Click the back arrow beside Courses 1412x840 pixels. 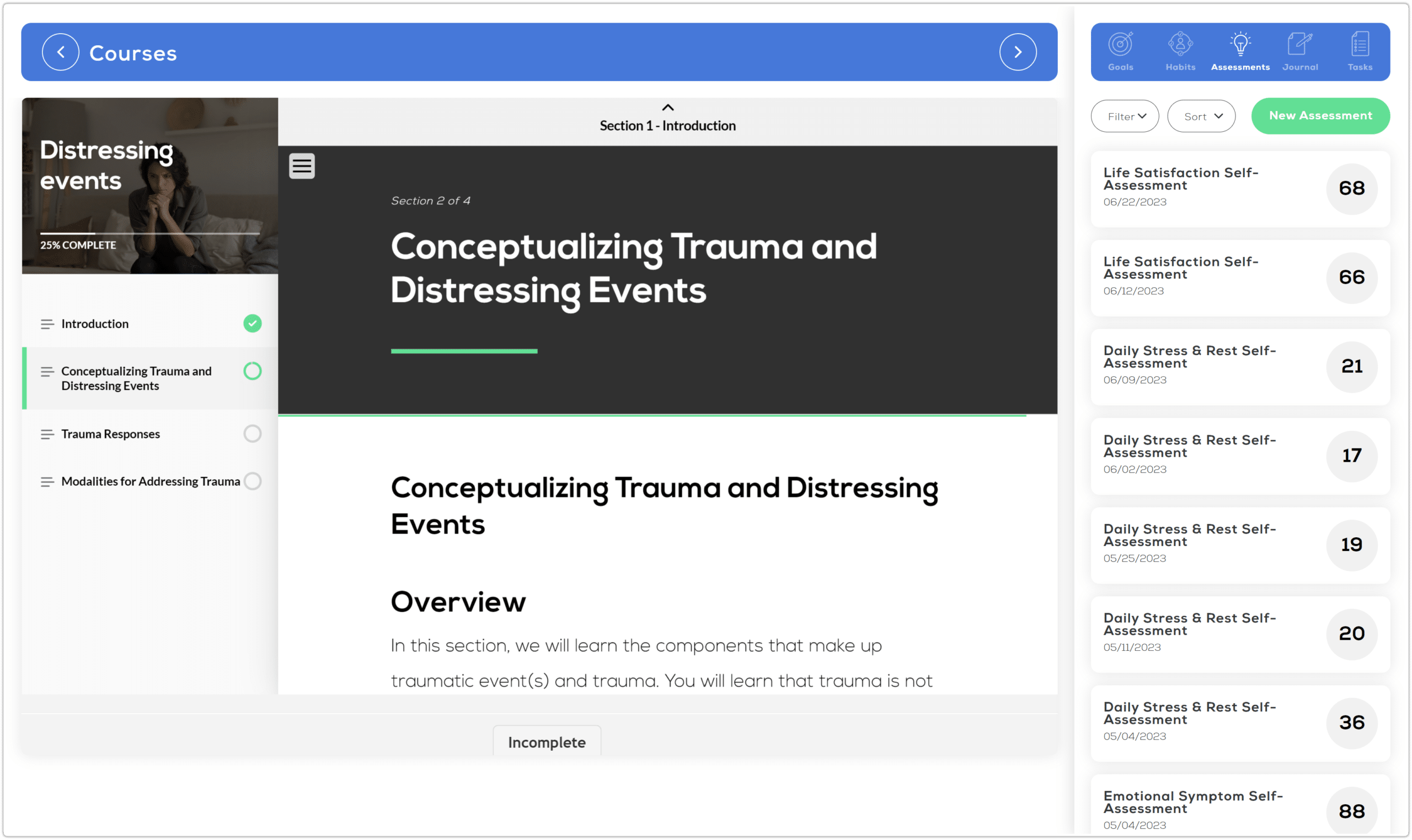[60, 52]
